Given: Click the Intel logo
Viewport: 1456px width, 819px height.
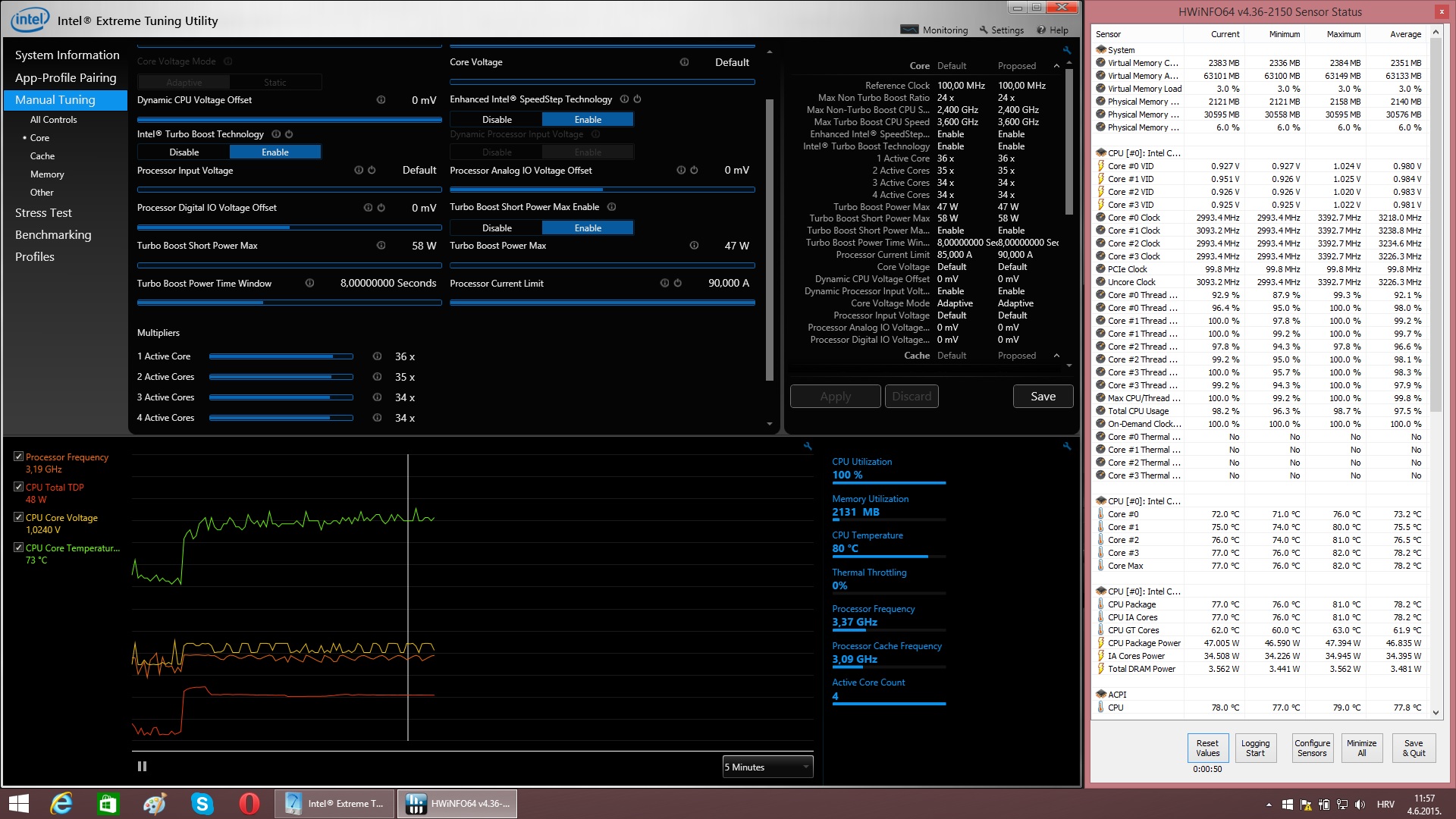Looking at the screenshot, I should pyautogui.click(x=30, y=20).
